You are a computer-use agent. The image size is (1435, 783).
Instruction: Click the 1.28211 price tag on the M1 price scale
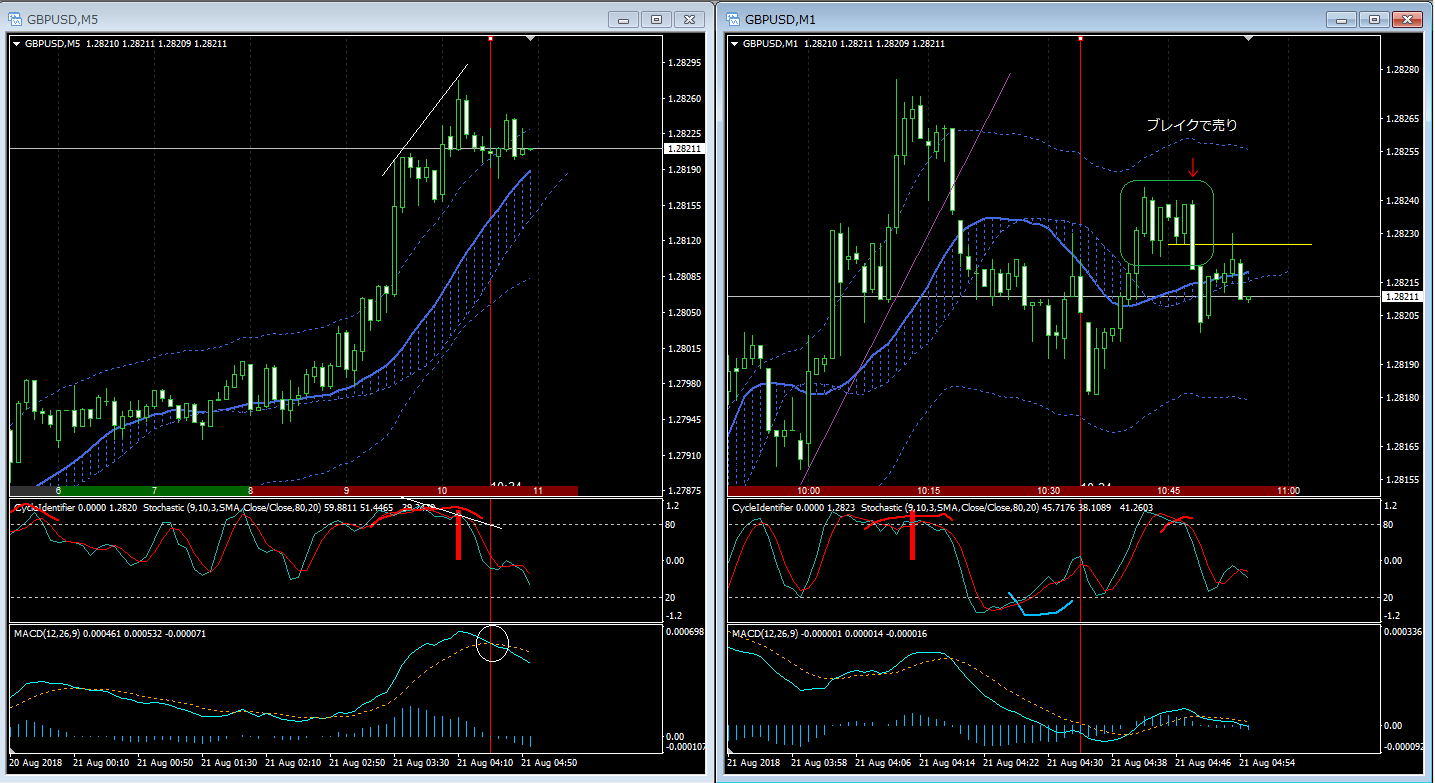pos(1403,297)
